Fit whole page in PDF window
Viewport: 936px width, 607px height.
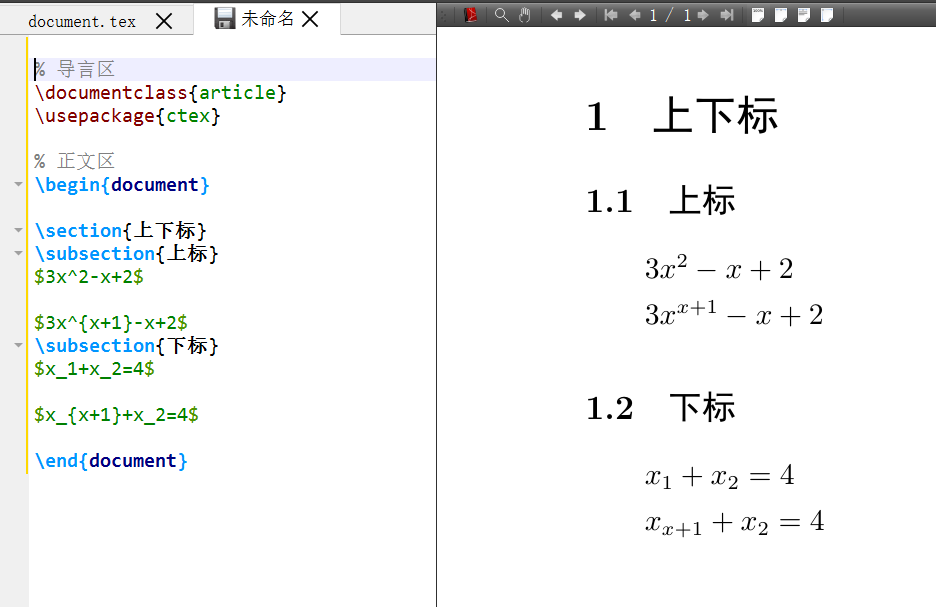(x=827, y=15)
